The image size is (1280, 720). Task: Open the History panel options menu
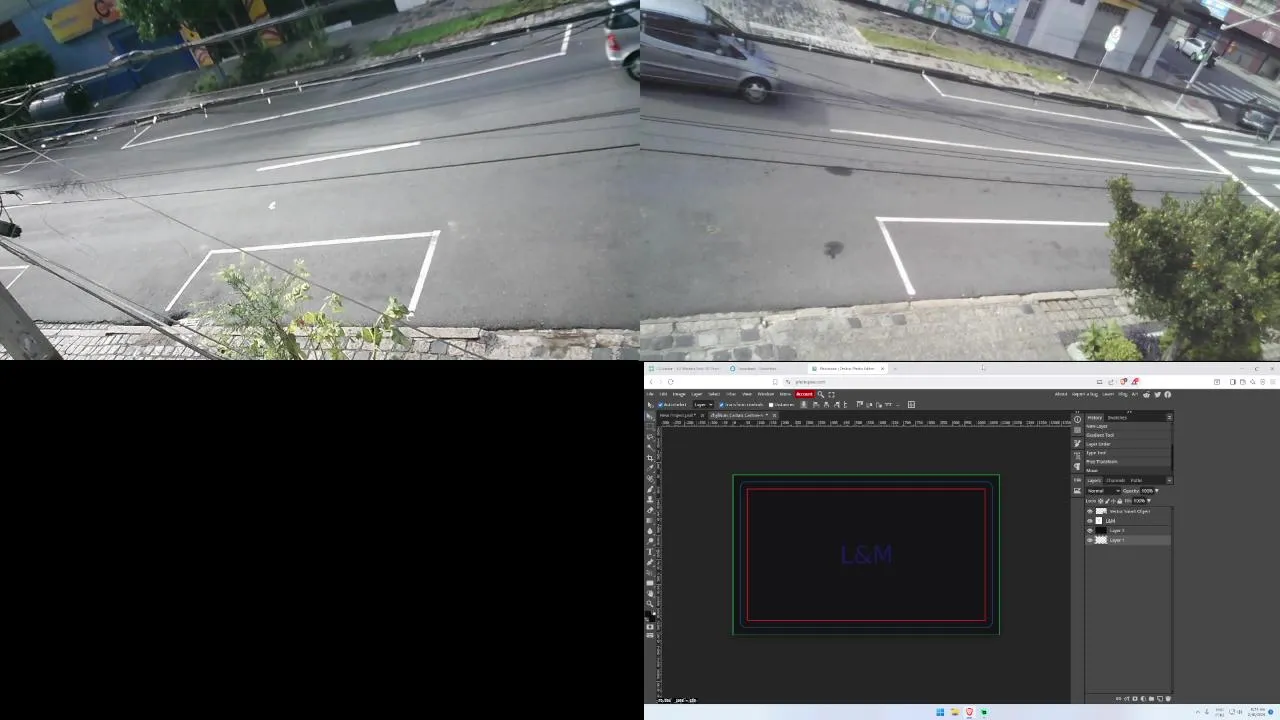(1169, 418)
